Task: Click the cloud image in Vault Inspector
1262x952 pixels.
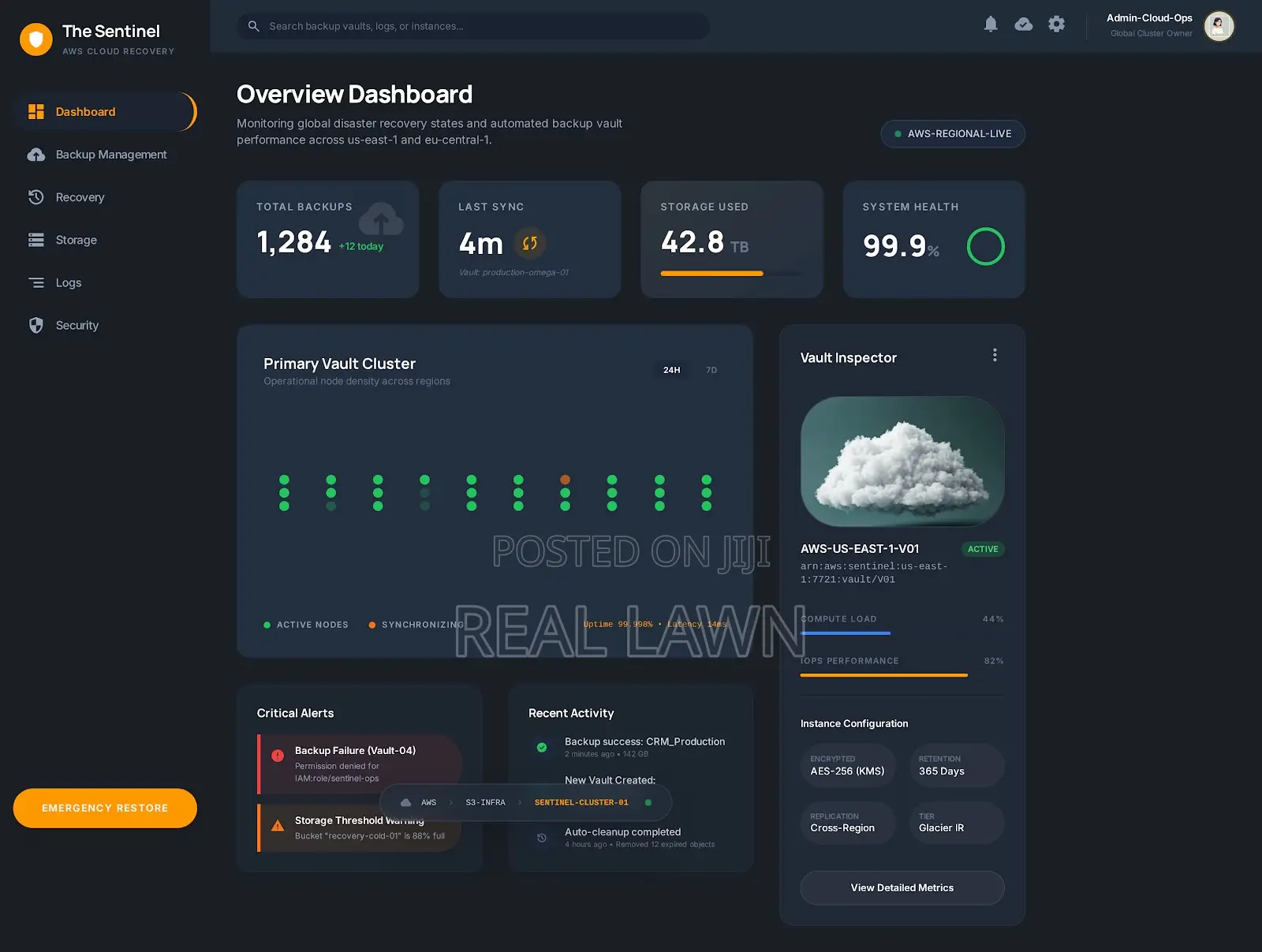Action: point(902,461)
